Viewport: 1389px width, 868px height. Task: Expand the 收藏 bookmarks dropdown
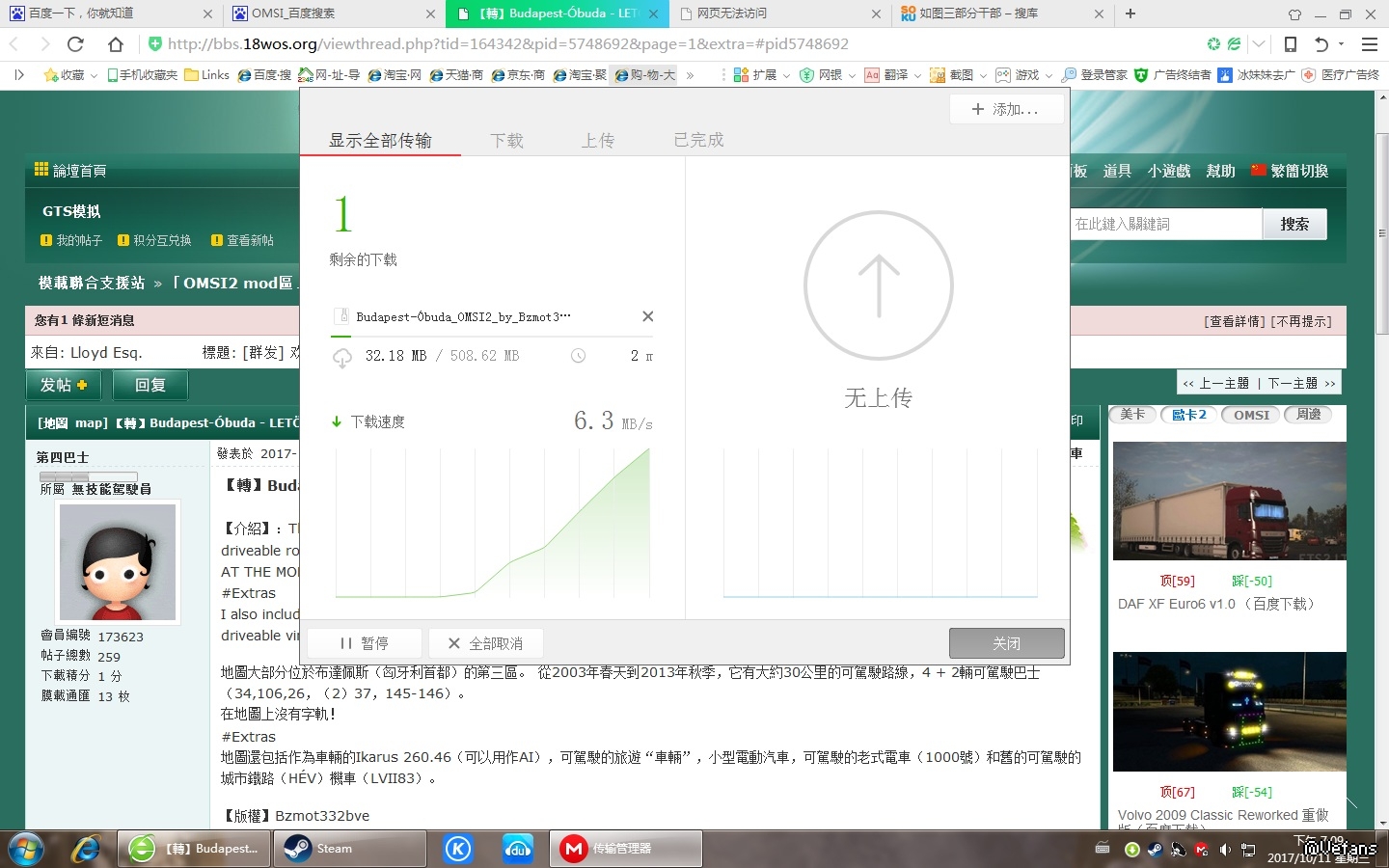coord(94,75)
